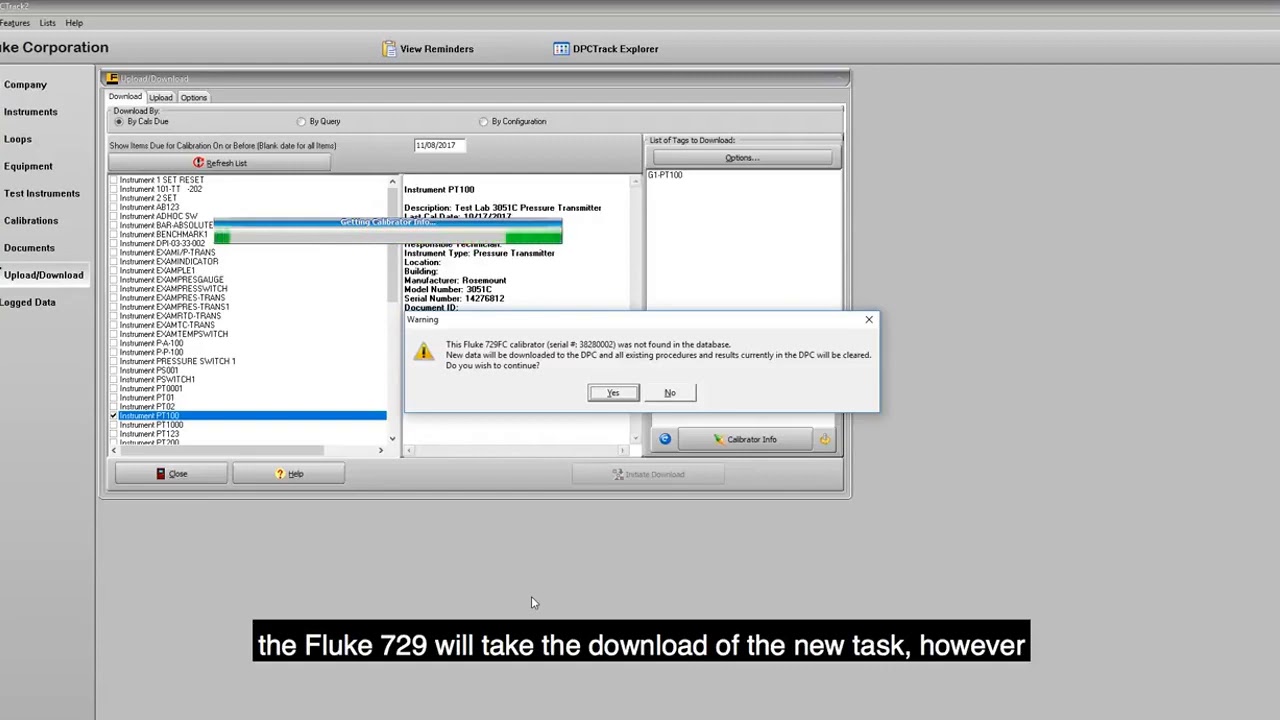The image size is (1280, 720).
Task: Click the blue round icon beside Calibrator Info
Action: (665, 439)
